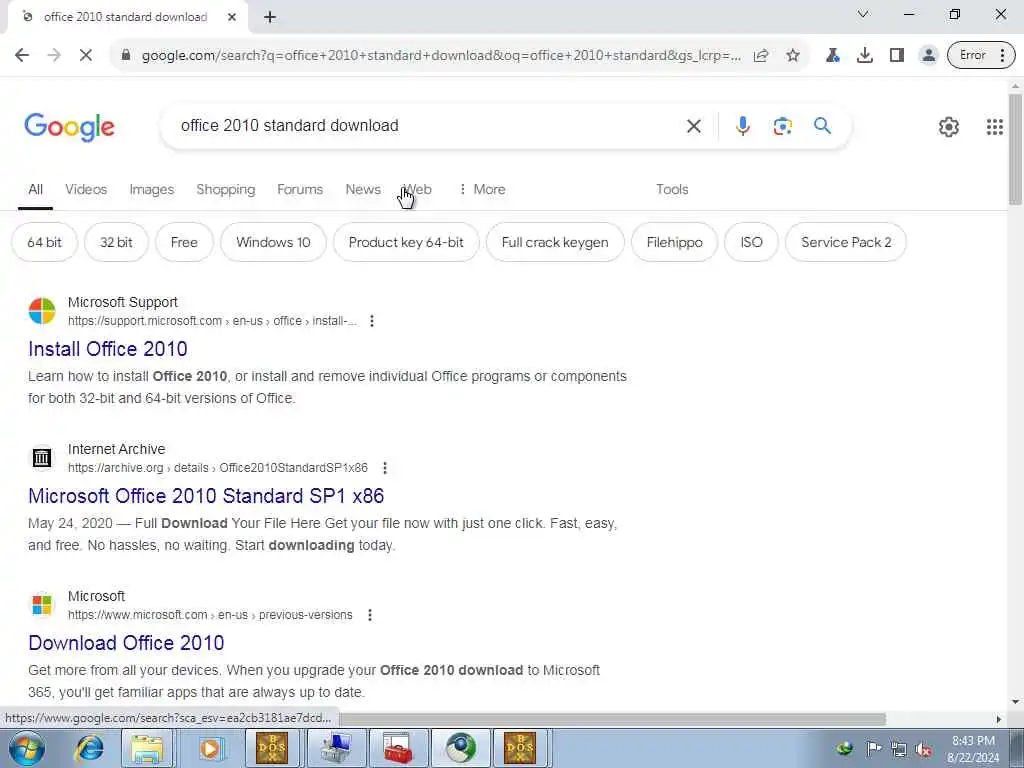The image size is (1024, 768).
Task: Apply the Free filter chip
Action: [x=184, y=242]
